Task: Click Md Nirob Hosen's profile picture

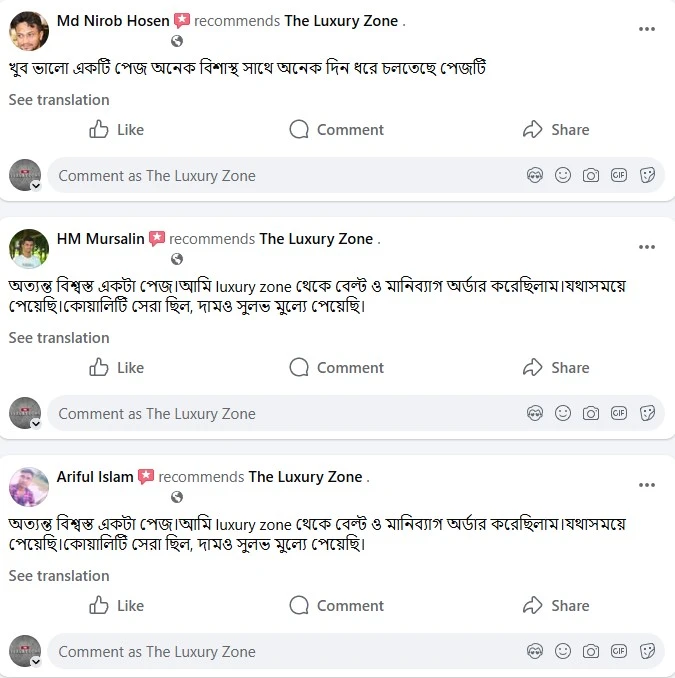Action: (29, 31)
